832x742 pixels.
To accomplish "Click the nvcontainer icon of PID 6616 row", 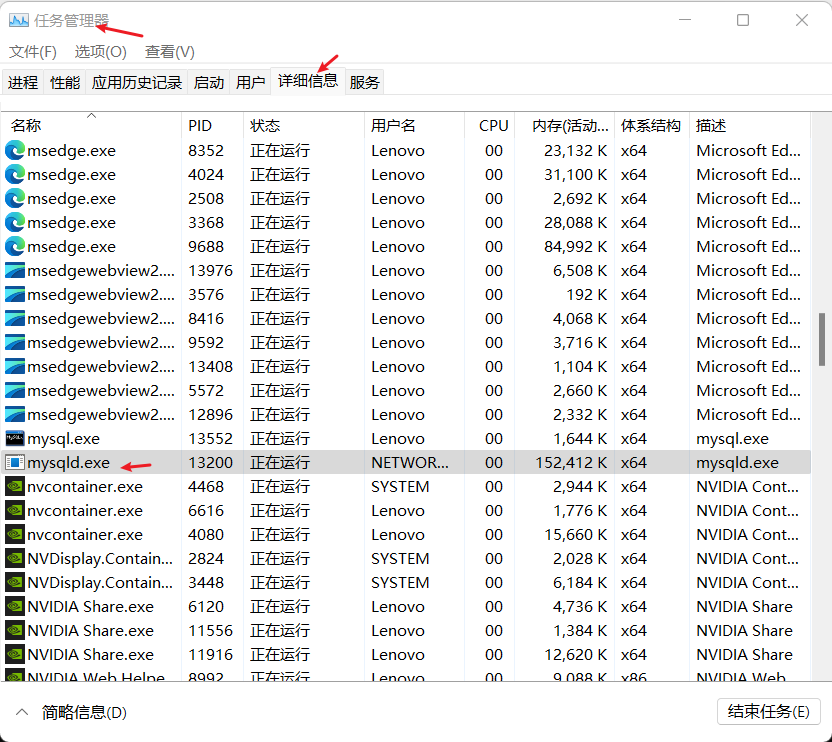I will pyautogui.click(x=15, y=511).
